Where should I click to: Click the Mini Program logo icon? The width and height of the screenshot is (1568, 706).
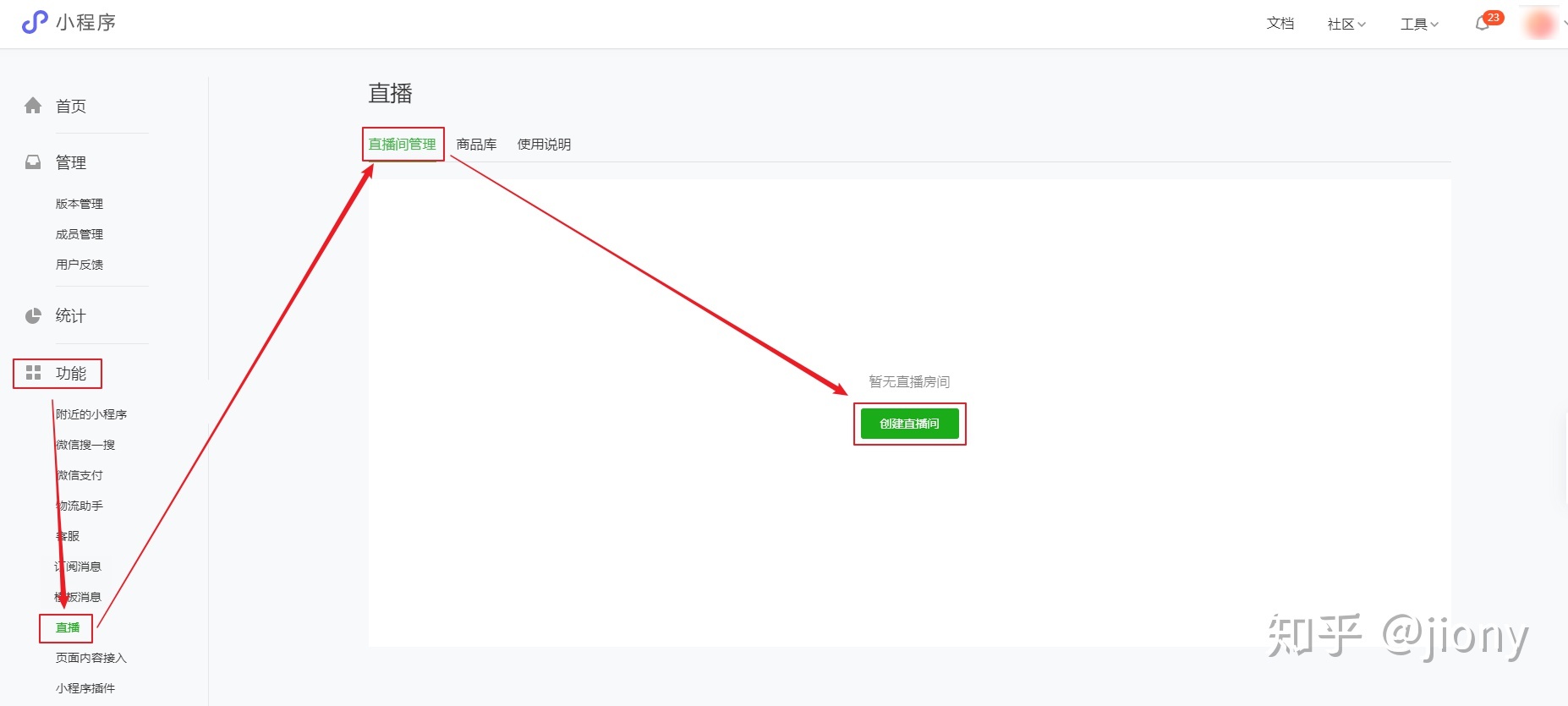(35, 22)
